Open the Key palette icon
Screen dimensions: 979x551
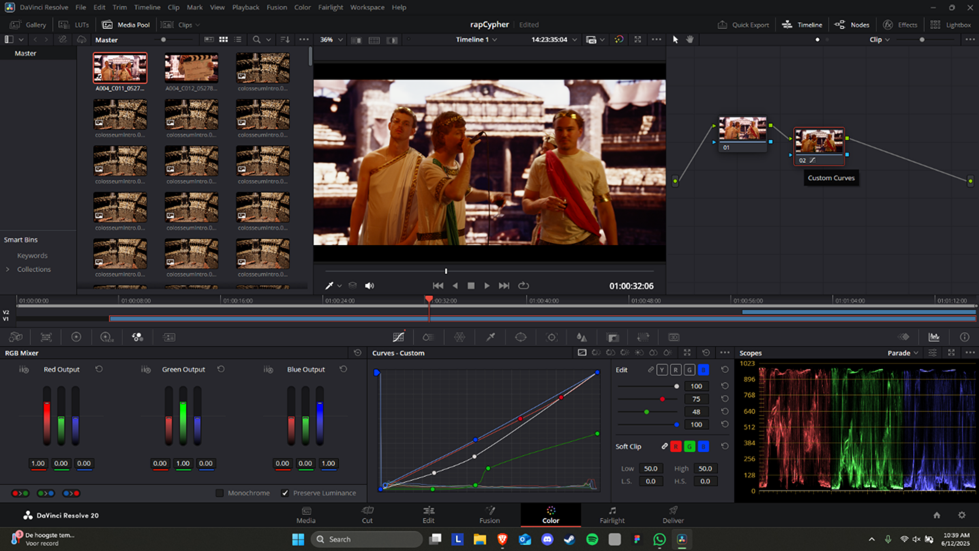pyautogui.click(x=612, y=337)
